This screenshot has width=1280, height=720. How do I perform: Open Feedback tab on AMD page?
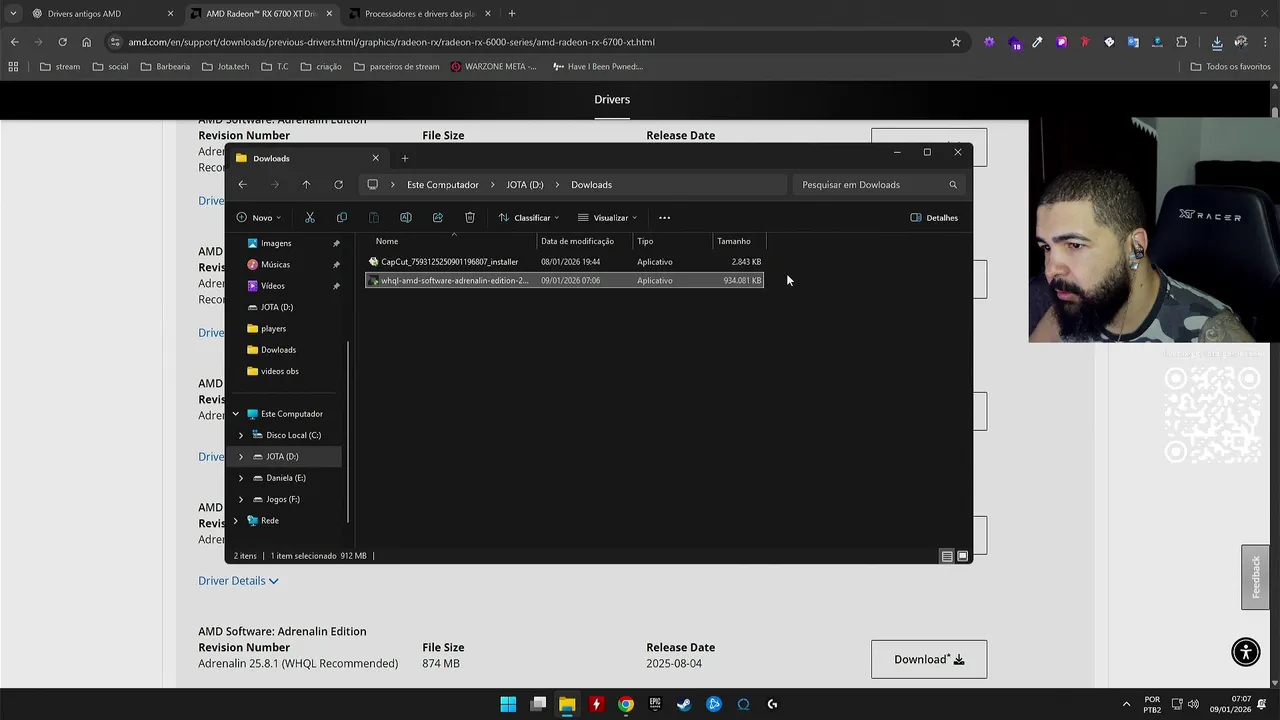[x=1255, y=577]
